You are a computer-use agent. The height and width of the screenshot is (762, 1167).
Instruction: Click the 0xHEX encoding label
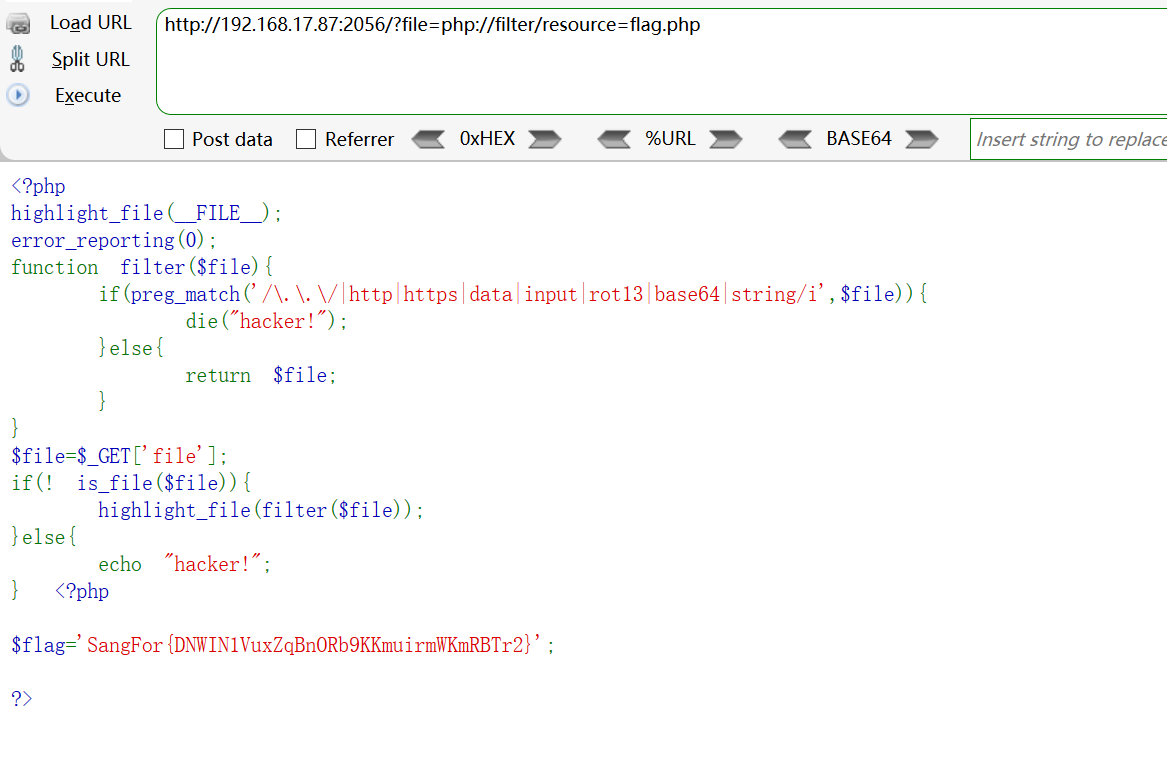(x=487, y=138)
